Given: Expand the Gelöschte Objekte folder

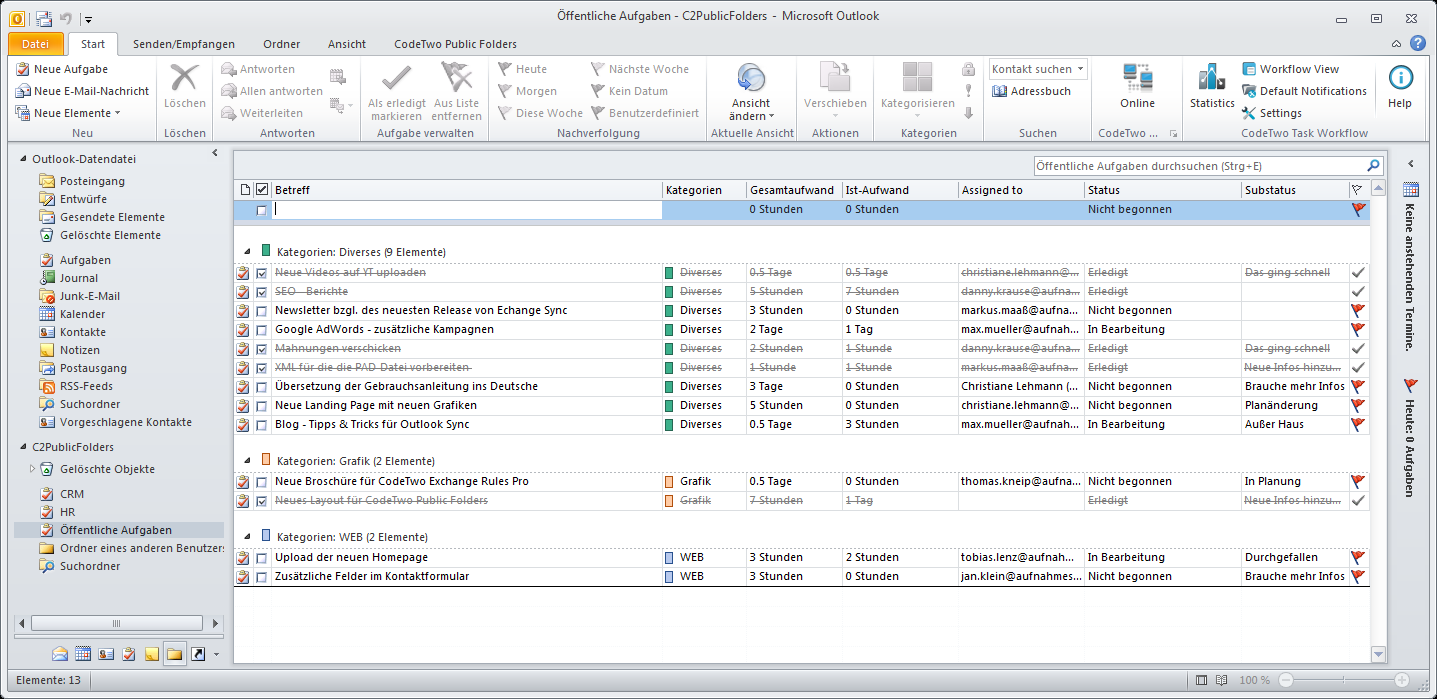Looking at the screenshot, I should (x=32, y=468).
